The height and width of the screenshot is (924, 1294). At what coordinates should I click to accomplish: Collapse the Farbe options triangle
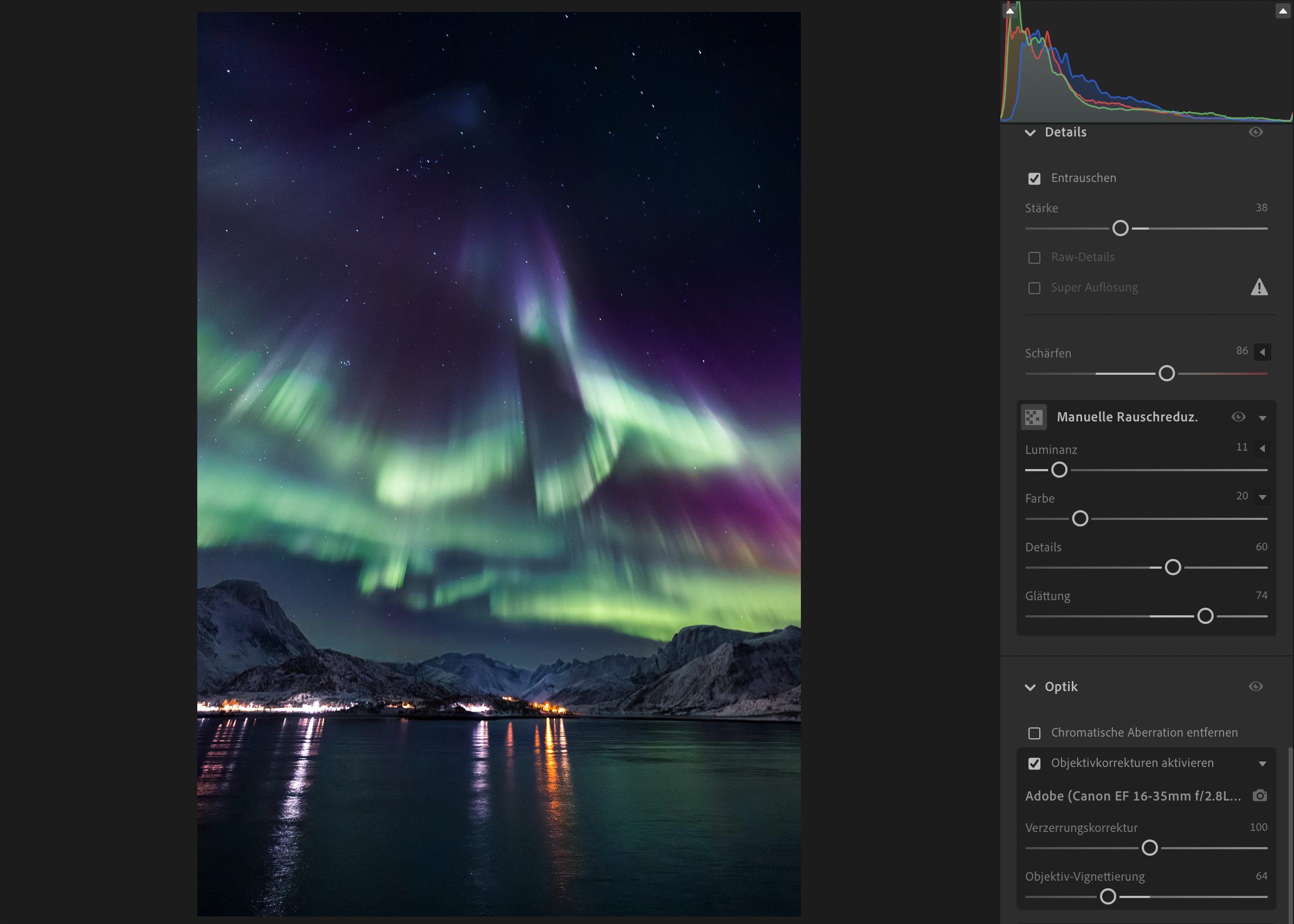(1262, 497)
